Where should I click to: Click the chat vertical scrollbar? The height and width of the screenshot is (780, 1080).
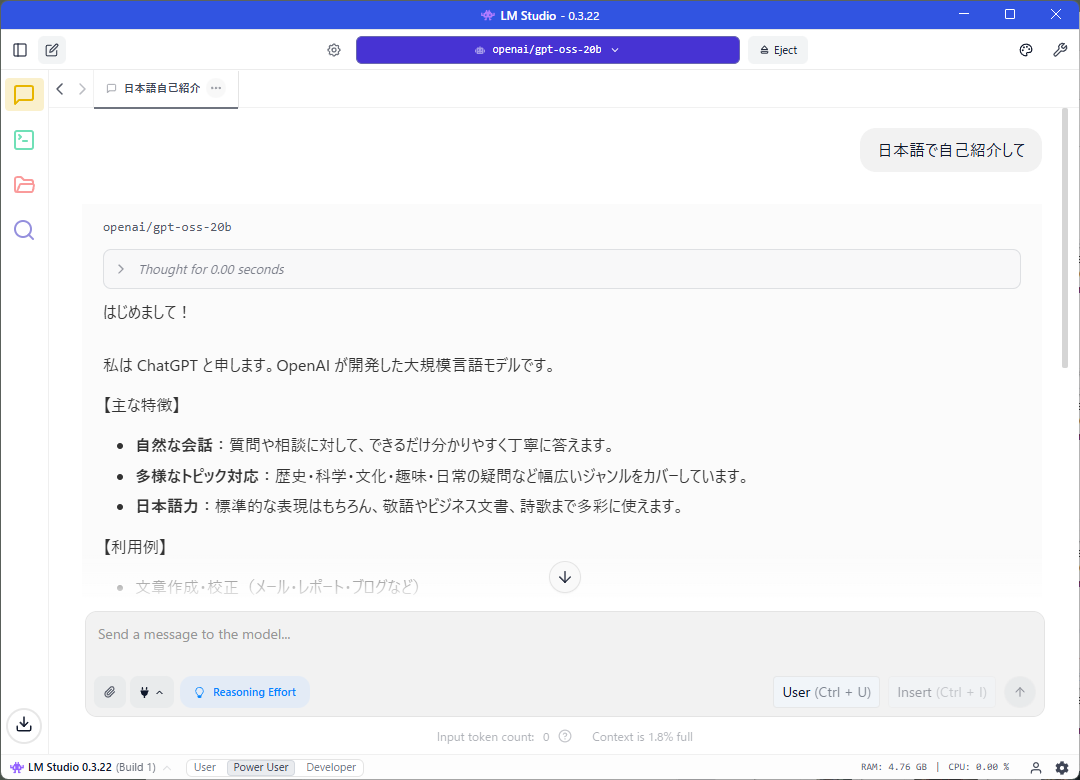point(1065,238)
